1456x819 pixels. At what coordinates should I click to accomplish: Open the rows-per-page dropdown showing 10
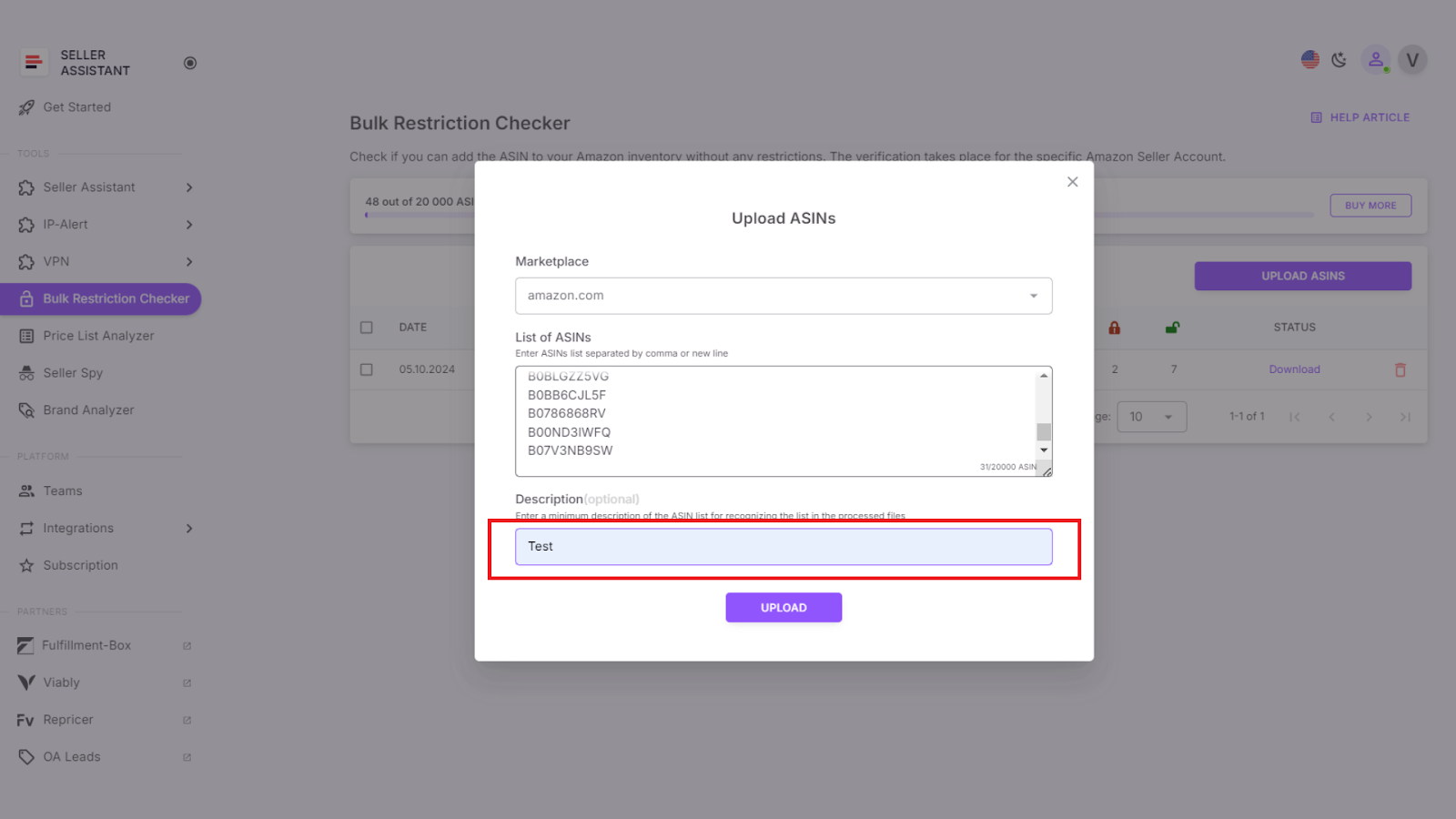[x=1151, y=416]
